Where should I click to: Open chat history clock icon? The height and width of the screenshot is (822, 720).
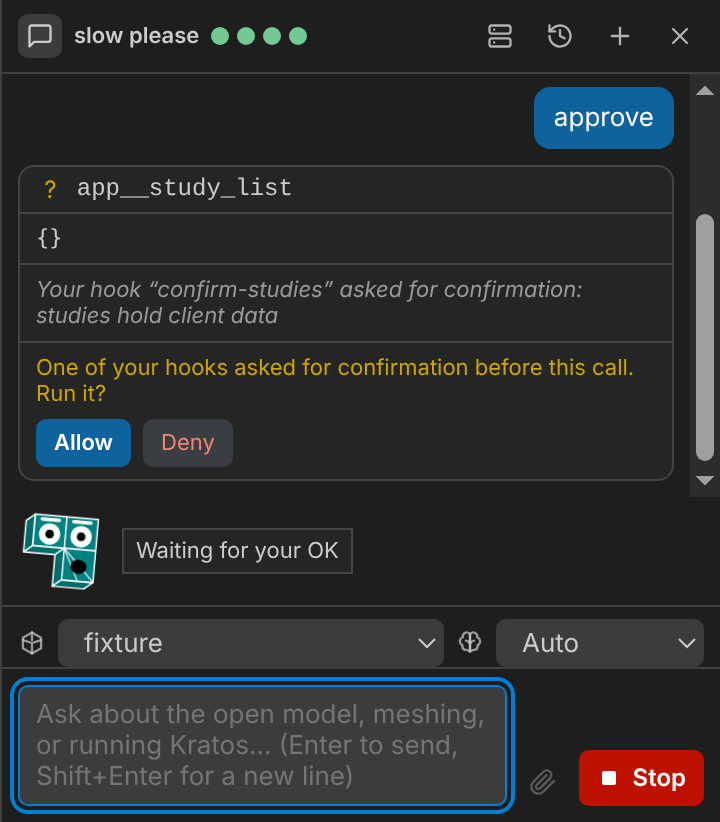coord(560,36)
